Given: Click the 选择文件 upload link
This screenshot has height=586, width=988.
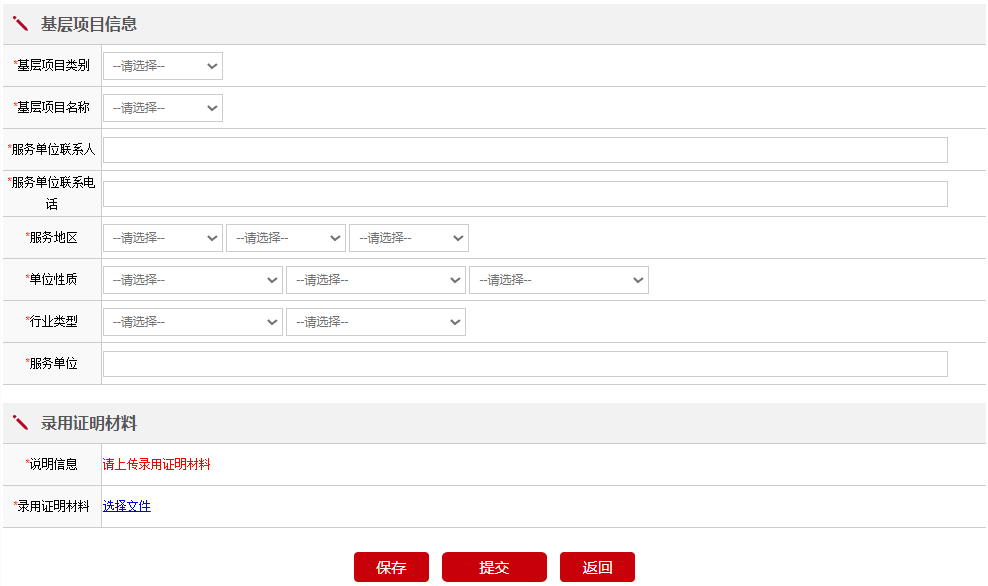Looking at the screenshot, I should 127,506.
